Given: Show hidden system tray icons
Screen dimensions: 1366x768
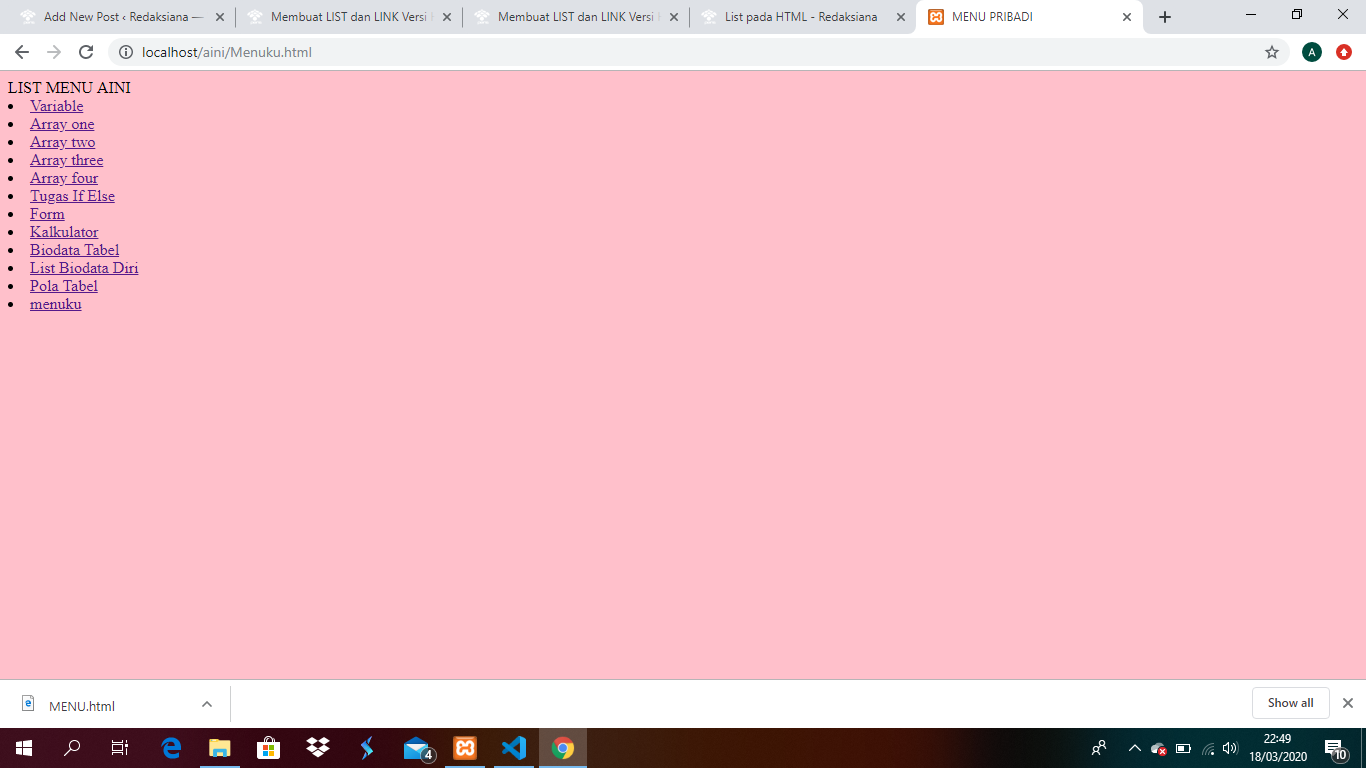Looking at the screenshot, I should point(1134,748).
